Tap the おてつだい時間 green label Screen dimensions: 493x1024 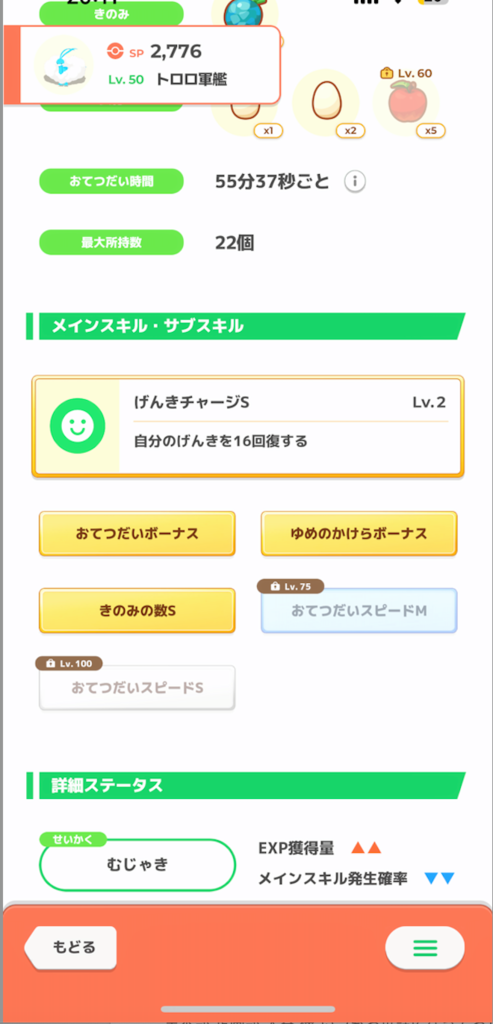coord(112,182)
